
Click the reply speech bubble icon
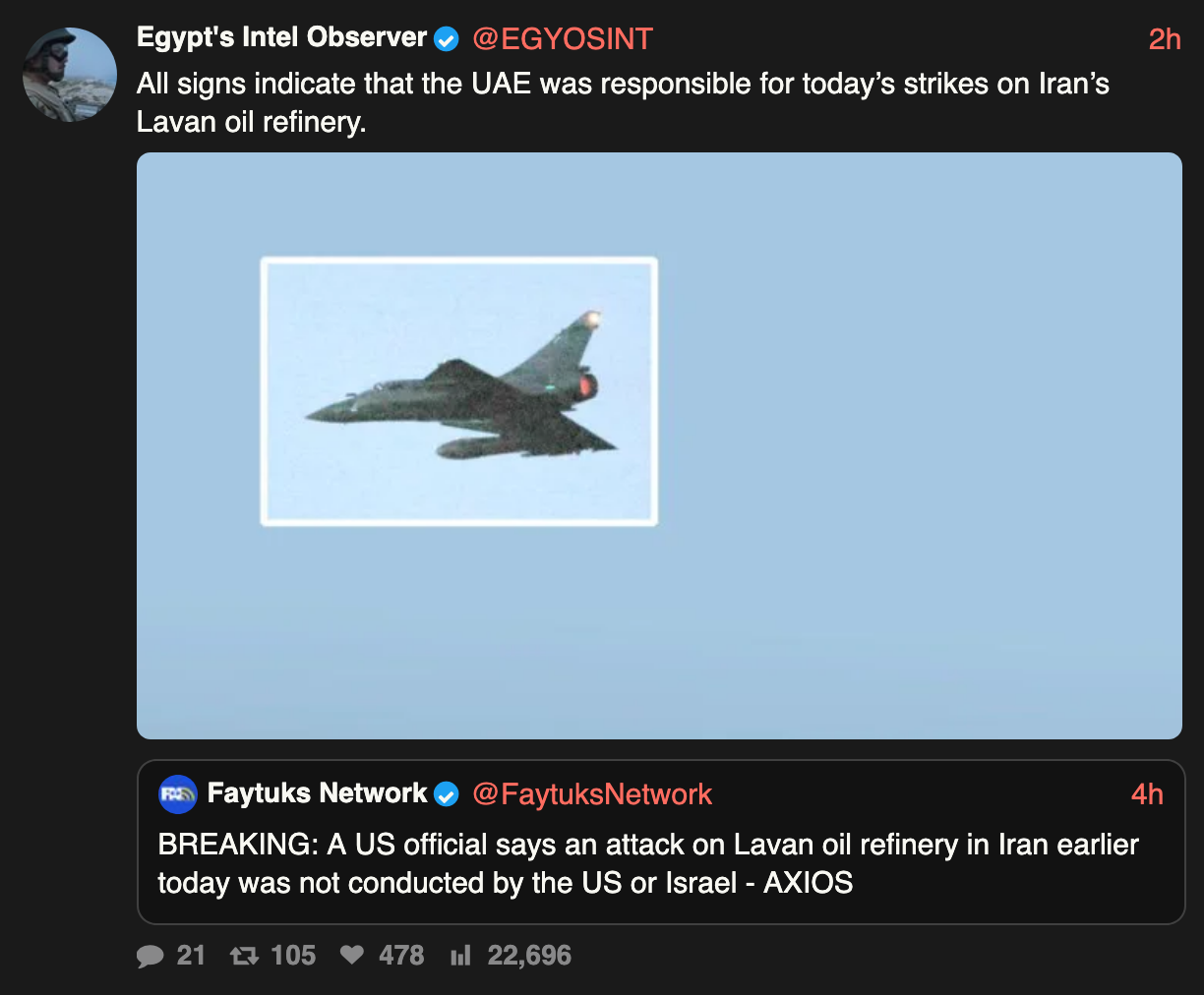click(150, 956)
